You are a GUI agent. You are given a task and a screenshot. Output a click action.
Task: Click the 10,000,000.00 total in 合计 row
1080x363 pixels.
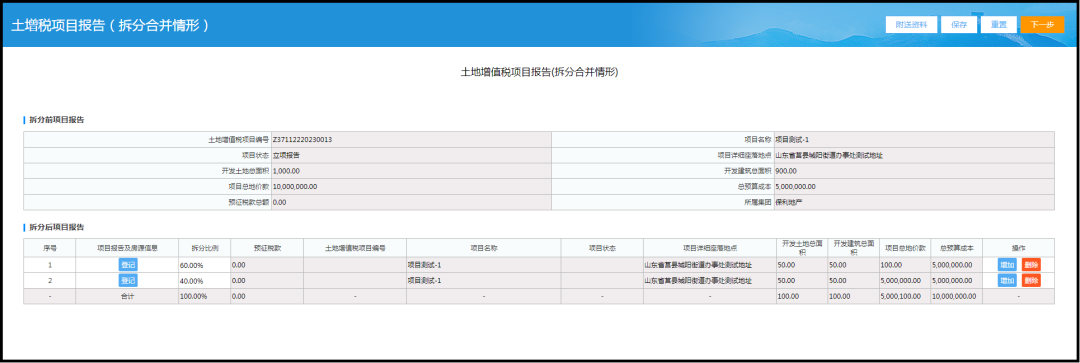click(x=955, y=296)
